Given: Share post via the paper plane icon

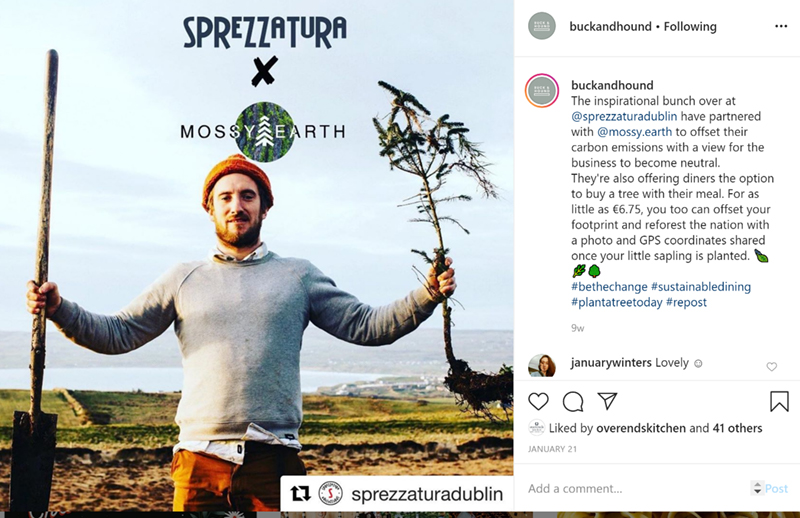Looking at the screenshot, I should pos(608,401).
